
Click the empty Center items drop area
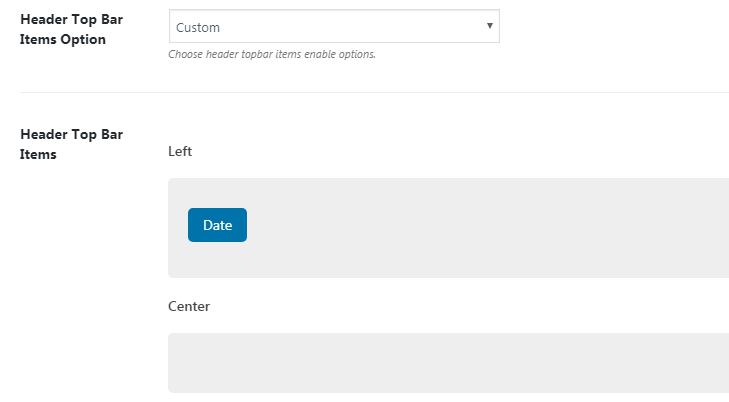point(448,363)
